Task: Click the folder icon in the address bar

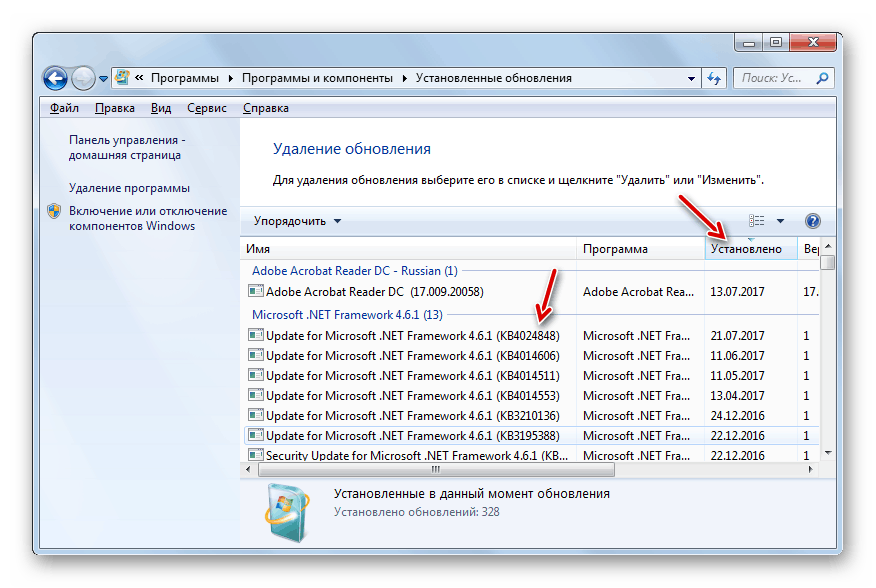Action: [121, 76]
